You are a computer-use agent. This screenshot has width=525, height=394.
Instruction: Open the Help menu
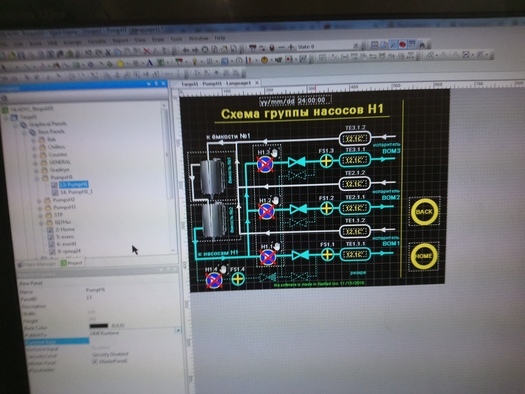pos(220,38)
